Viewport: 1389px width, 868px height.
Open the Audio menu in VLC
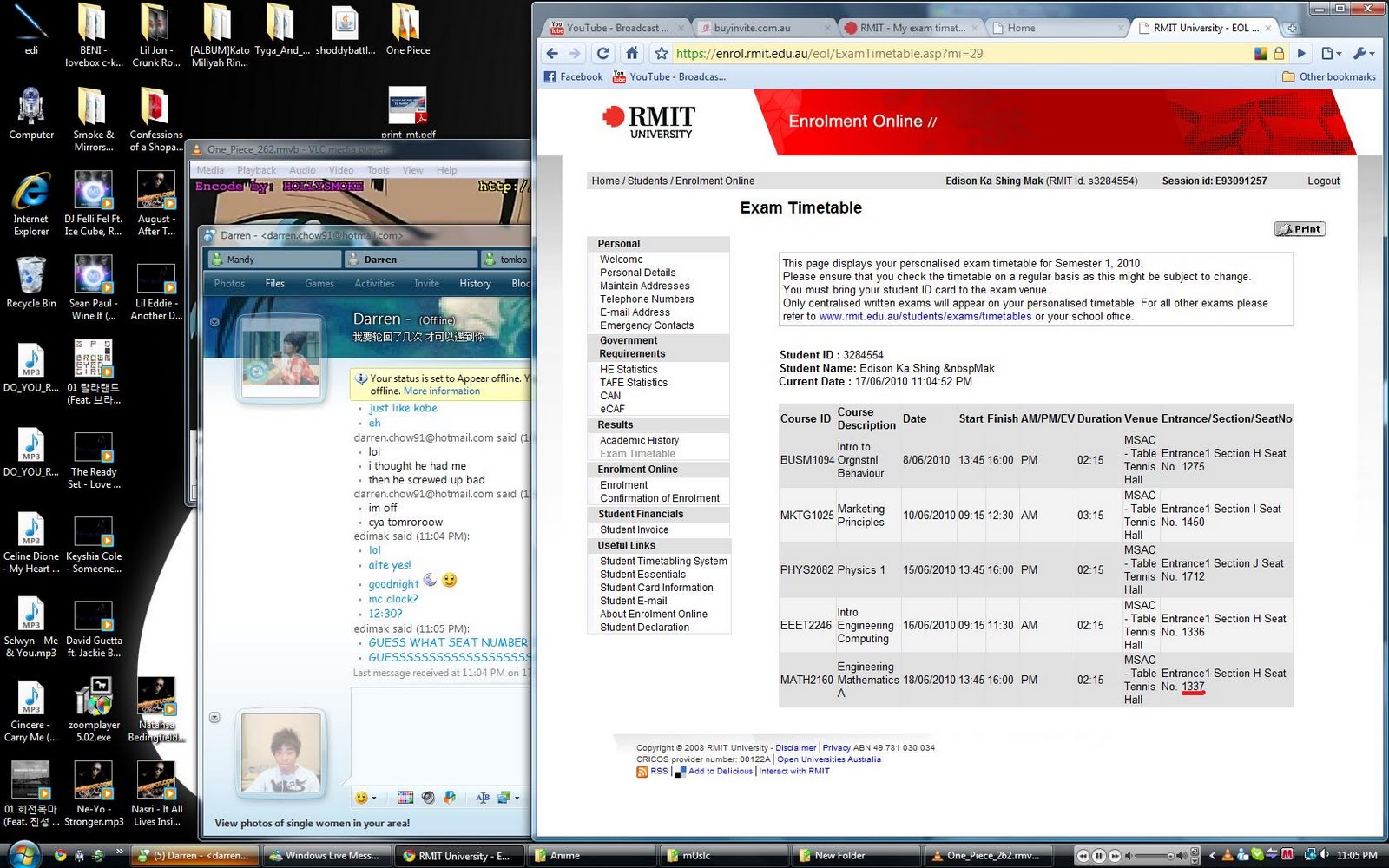[x=302, y=170]
